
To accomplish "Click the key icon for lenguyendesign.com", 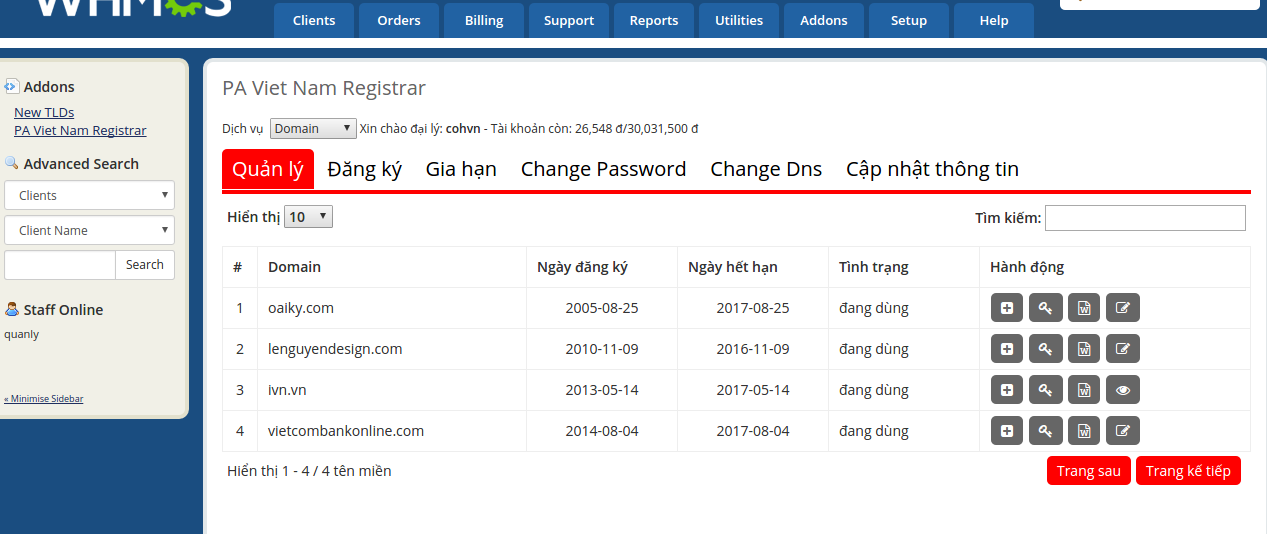I will pos(1045,349).
